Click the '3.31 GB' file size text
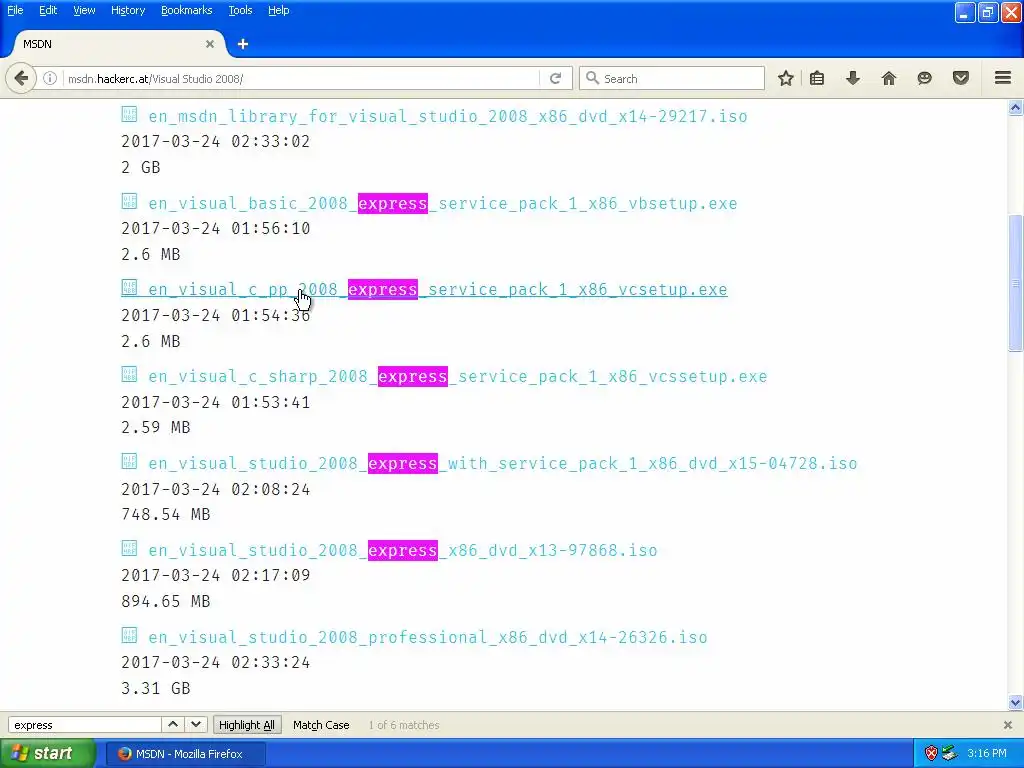The image size is (1024, 768). click(x=156, y=688)
